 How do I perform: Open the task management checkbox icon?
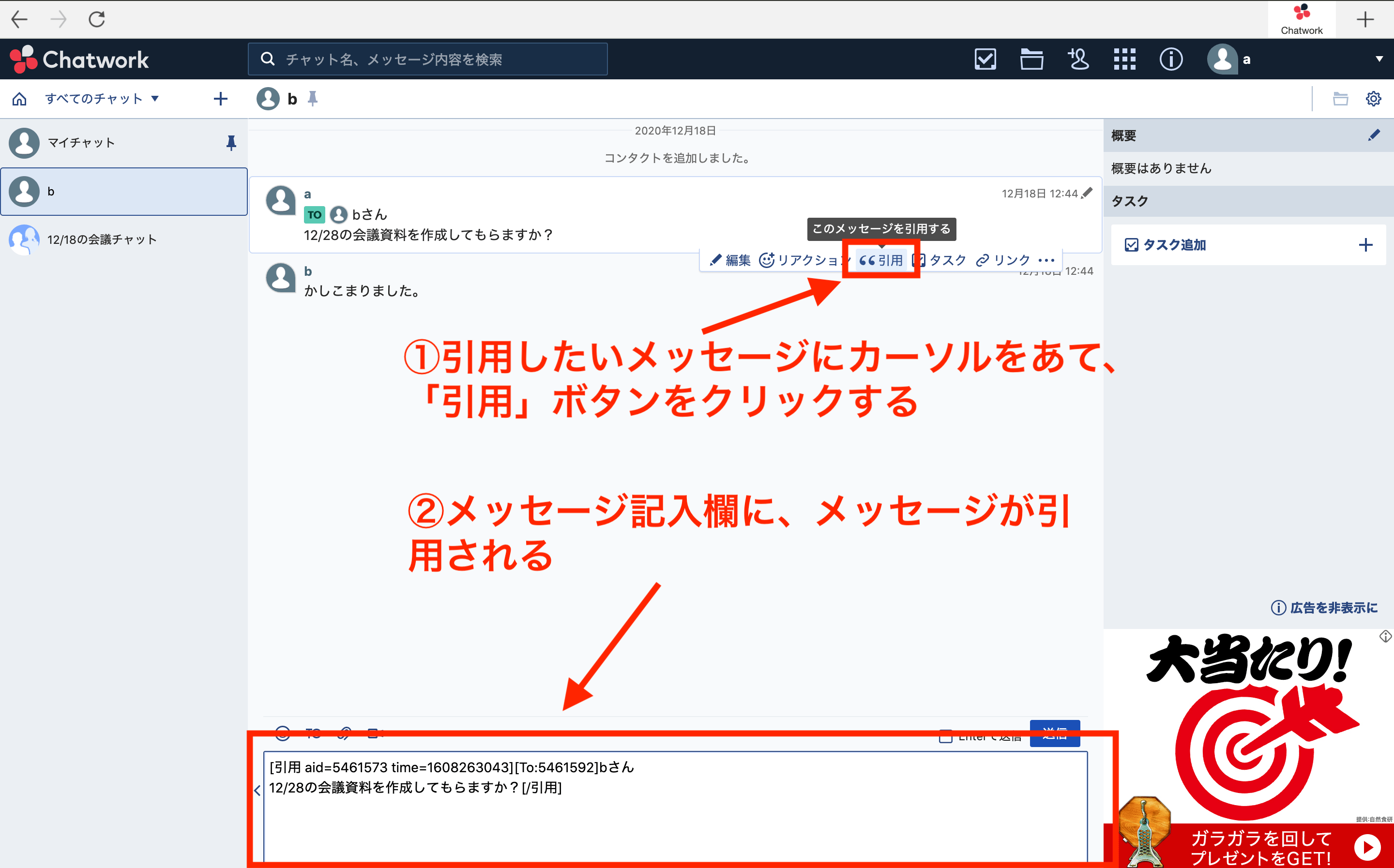click(x=985, y=59)
